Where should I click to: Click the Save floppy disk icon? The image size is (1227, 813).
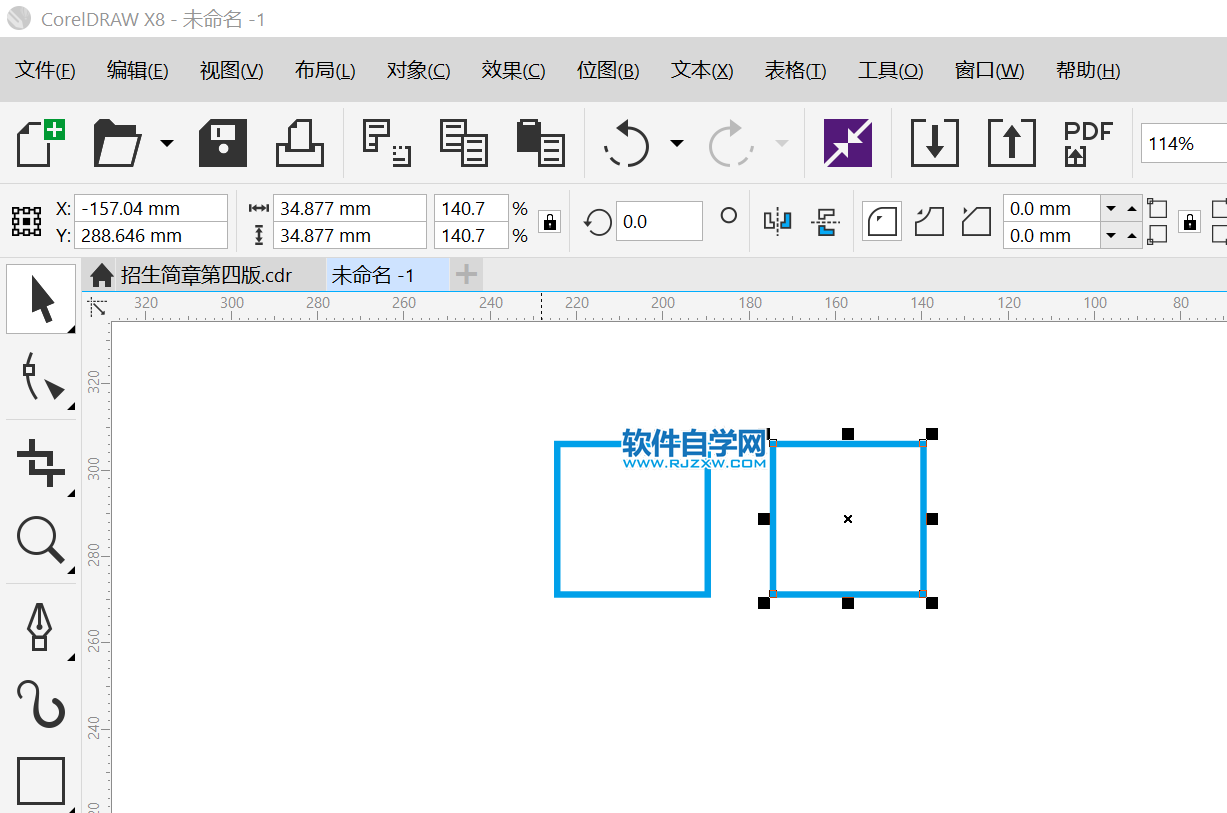point(223,143)
